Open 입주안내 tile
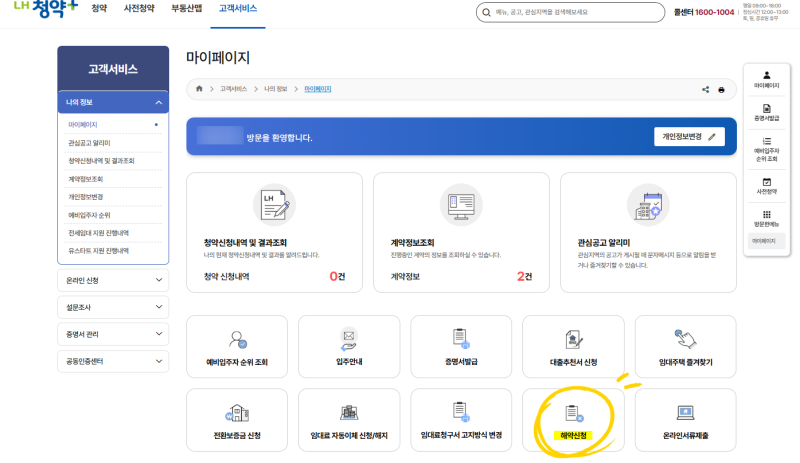This screenshot has width=800, height=463. click(349, 347)
